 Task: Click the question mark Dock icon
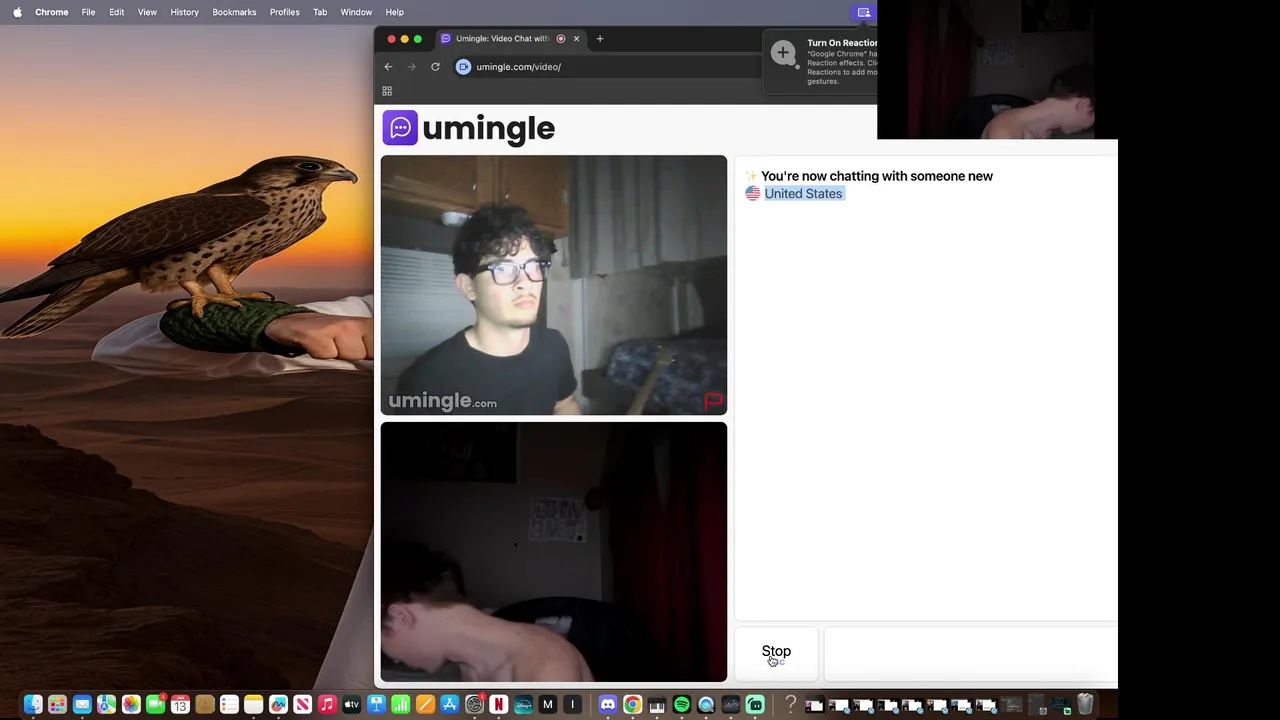tap(790, 704)
